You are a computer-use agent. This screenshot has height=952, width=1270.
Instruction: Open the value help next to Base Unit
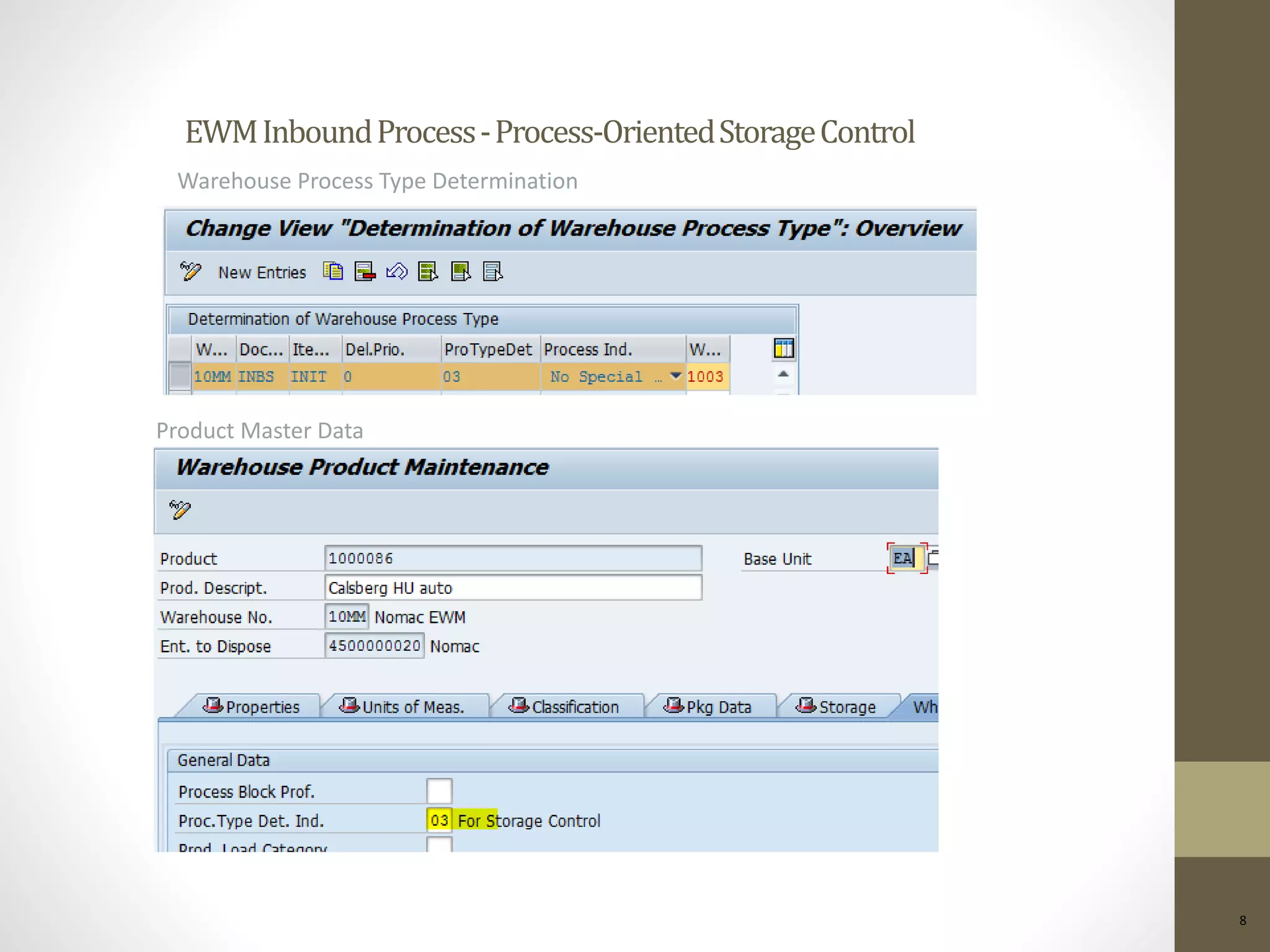click(933, 558)
